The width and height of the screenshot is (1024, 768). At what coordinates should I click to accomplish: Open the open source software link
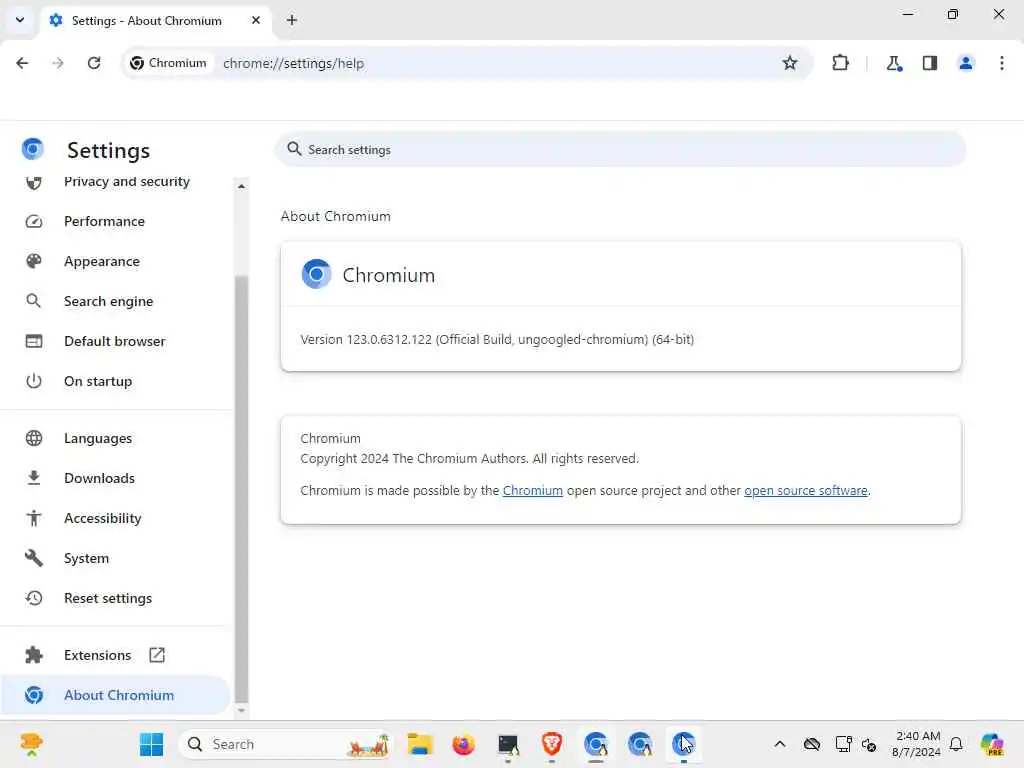click(806, 490)
